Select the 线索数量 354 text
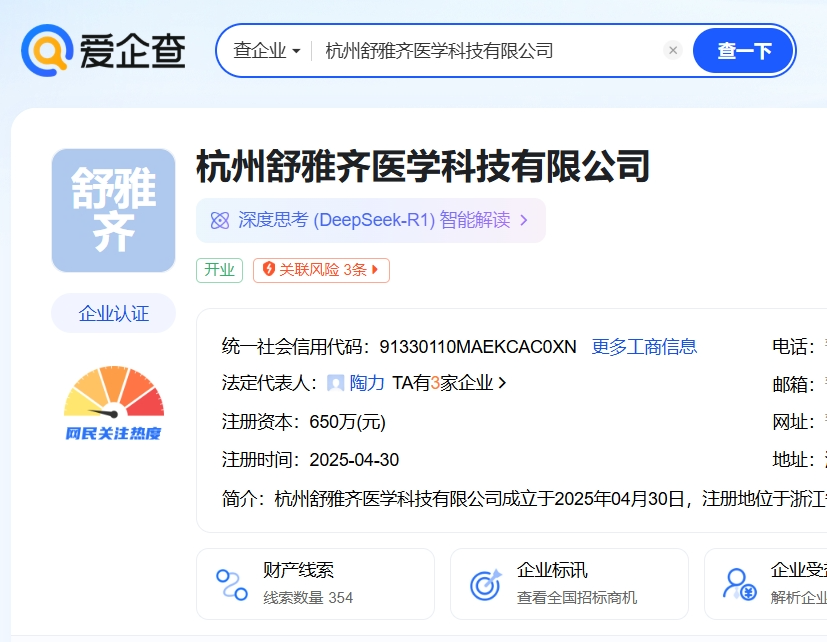 (x=308, y=598)
